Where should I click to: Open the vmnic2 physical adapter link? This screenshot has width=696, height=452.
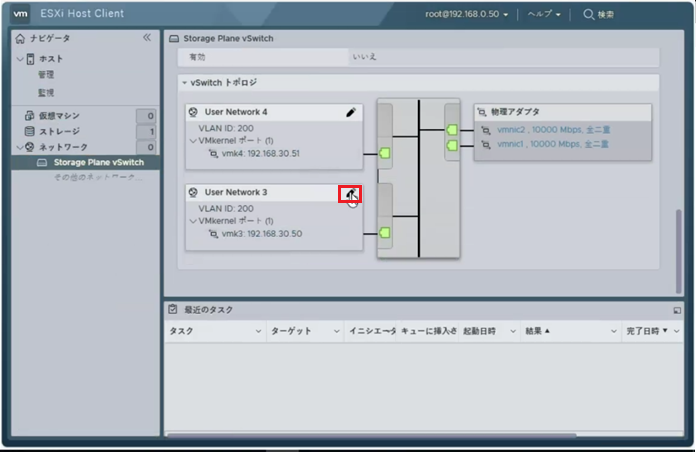[x=544, y=129]
